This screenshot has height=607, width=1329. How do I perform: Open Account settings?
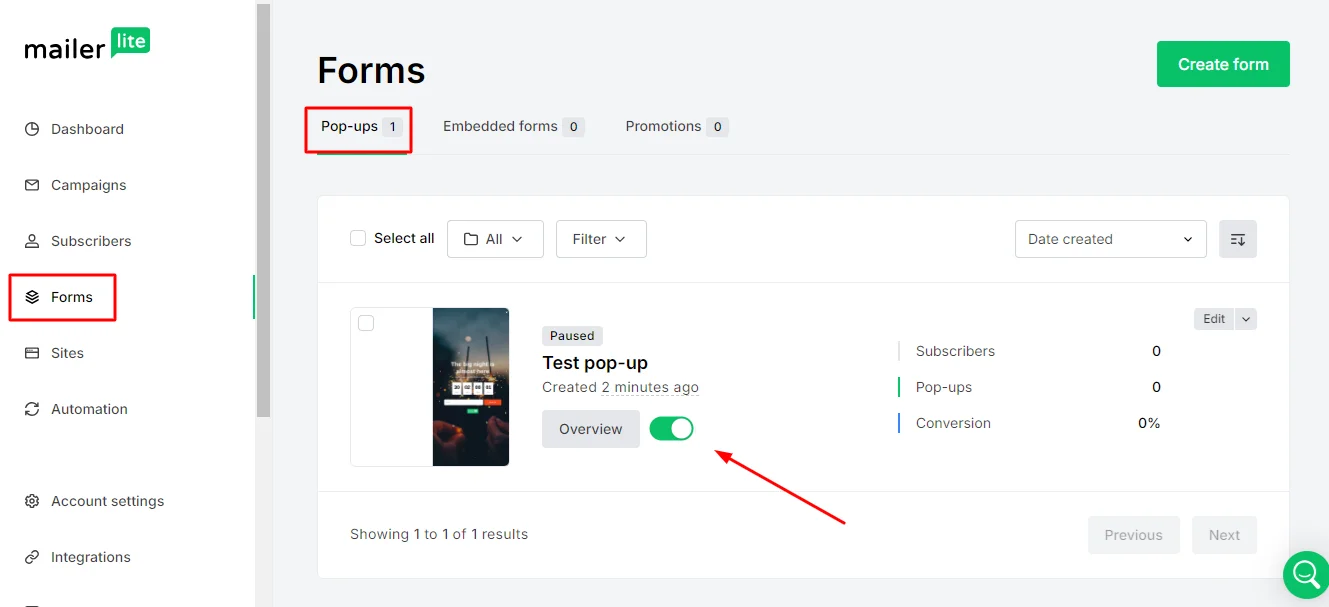[x=107, y=501]
